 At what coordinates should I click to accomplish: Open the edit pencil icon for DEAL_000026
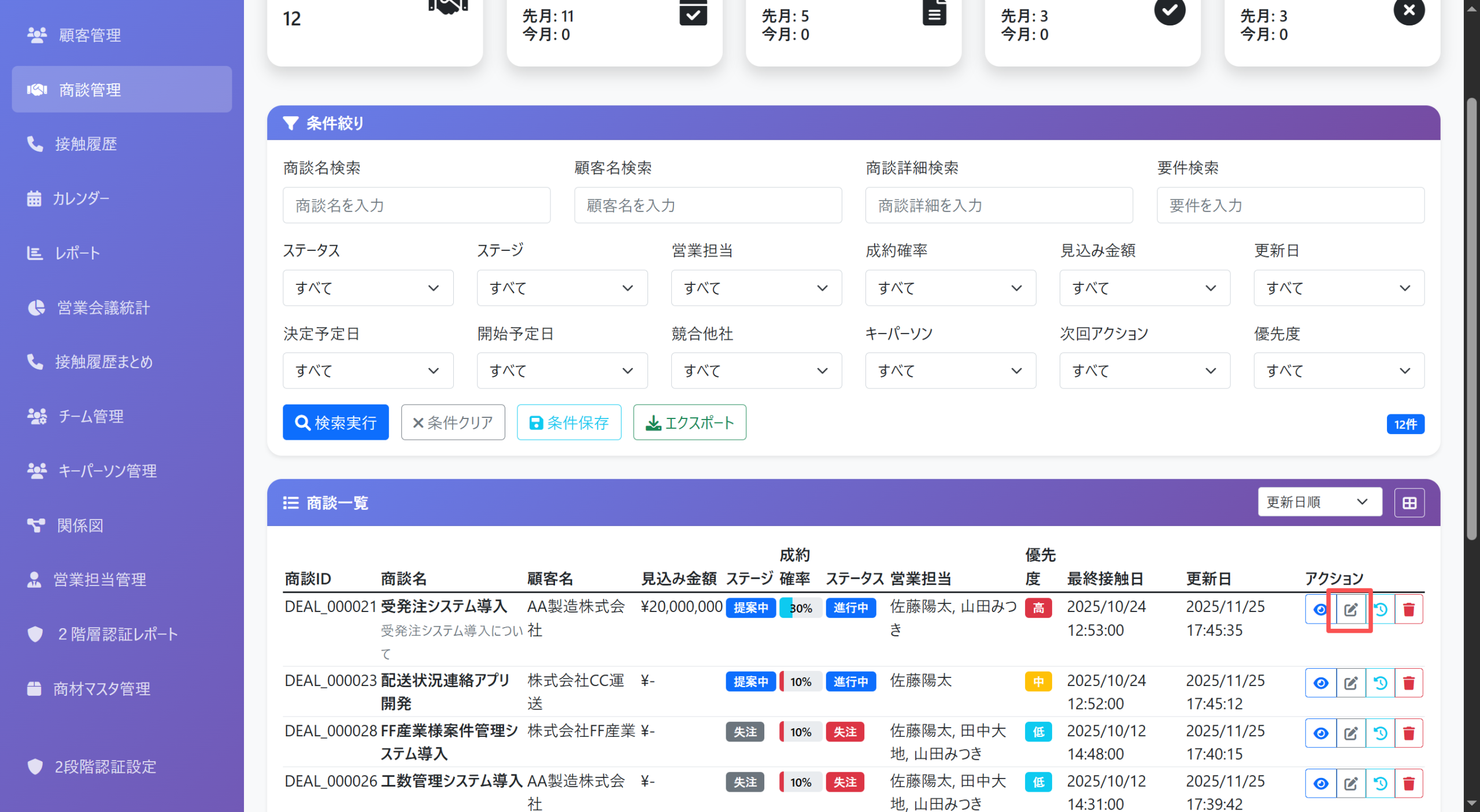[1351, 783]
